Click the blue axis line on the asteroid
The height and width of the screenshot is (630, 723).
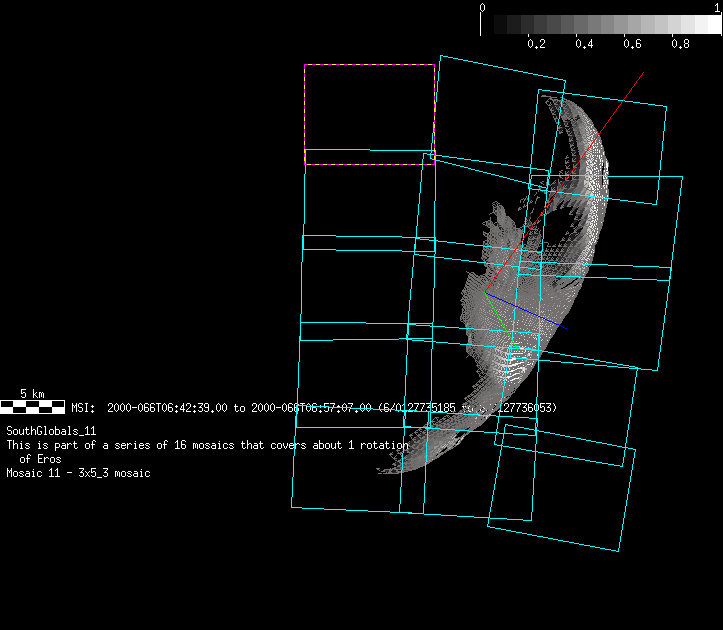tap(535, 314)
